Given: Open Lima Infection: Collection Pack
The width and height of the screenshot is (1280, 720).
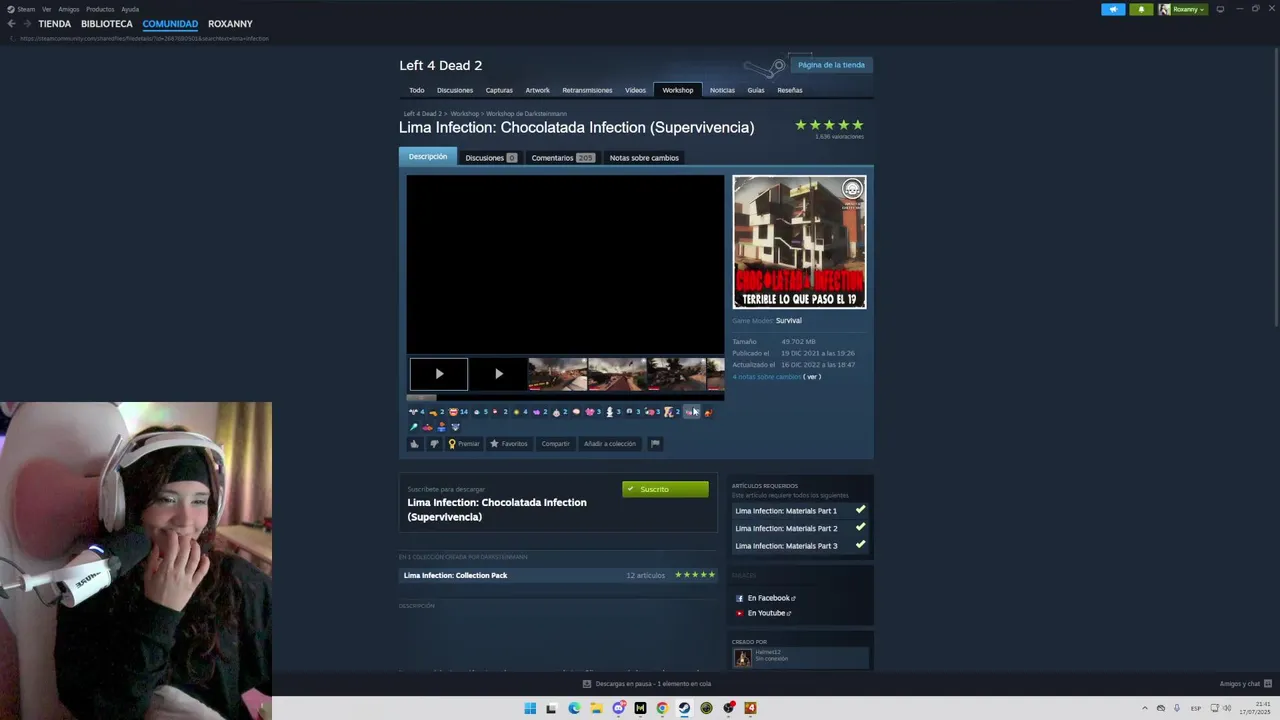Looking at the screenshot, I should click(x=455, y=575).
